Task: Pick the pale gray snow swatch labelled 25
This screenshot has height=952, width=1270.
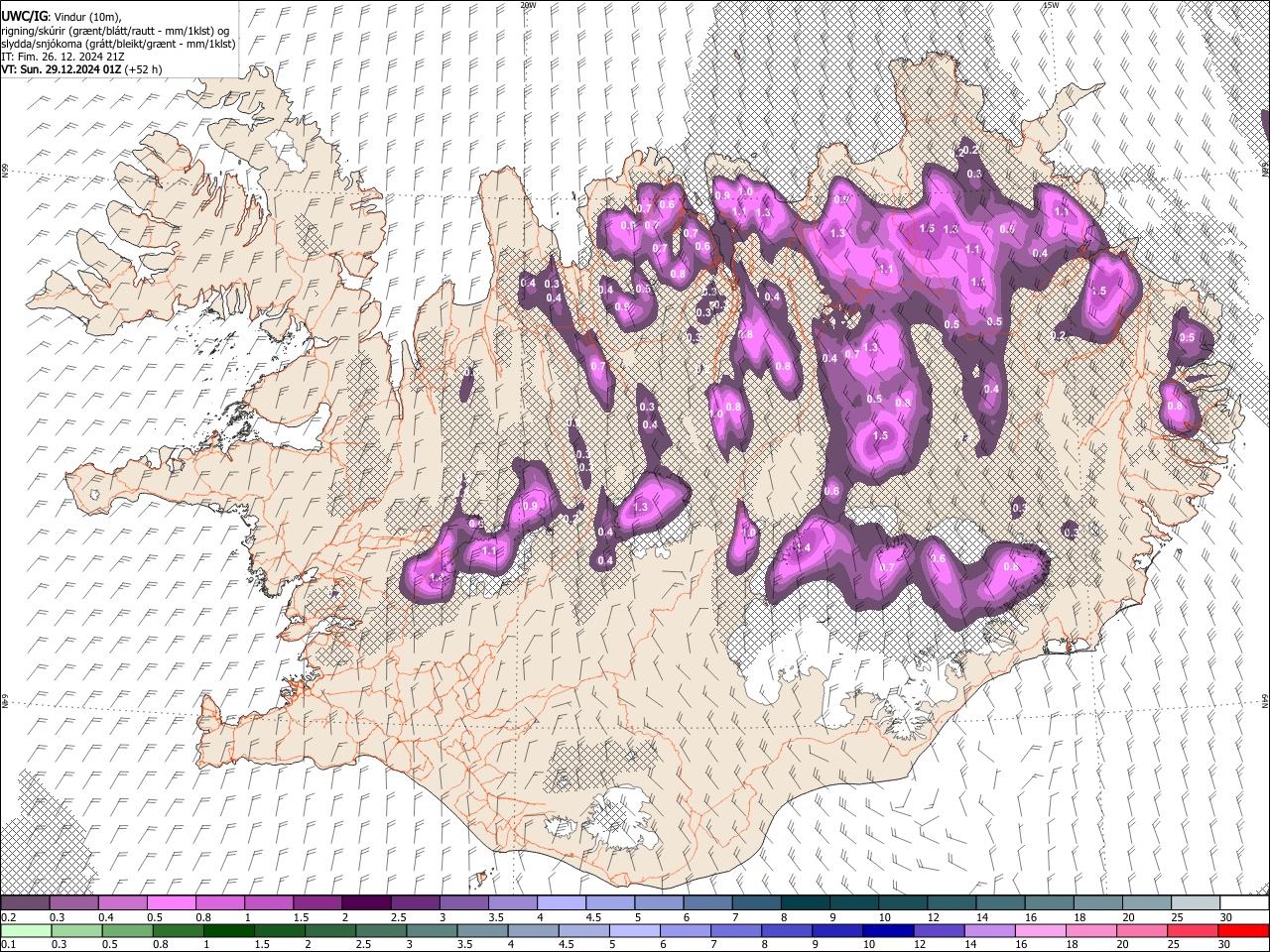Action: tap(1196, 903)
